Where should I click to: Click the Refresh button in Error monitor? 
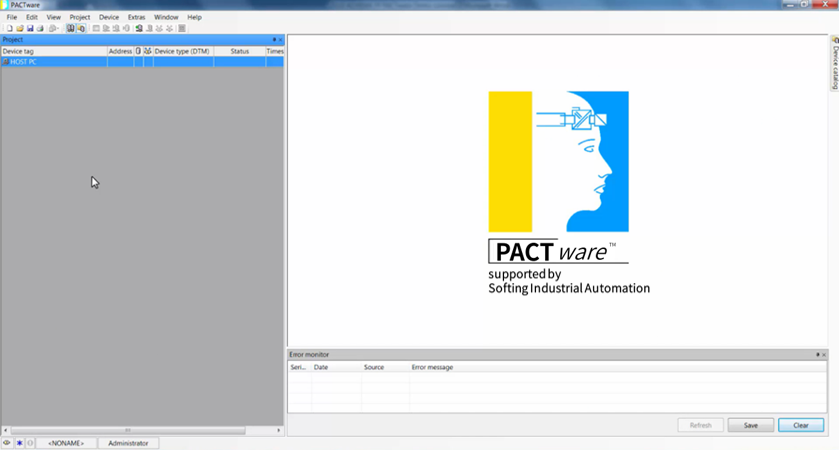point(700,425)
